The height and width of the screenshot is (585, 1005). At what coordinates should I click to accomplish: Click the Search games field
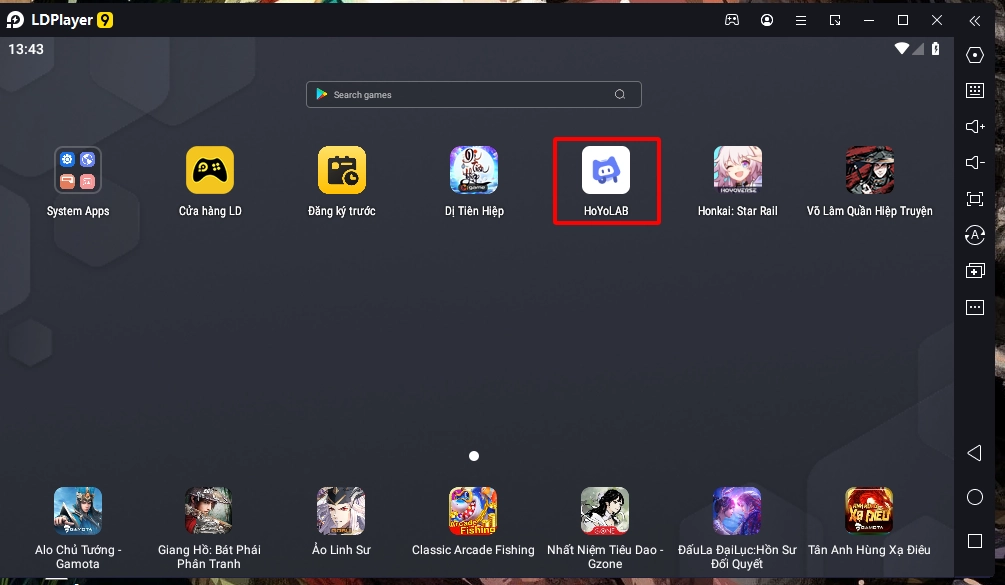coord(460,95)
